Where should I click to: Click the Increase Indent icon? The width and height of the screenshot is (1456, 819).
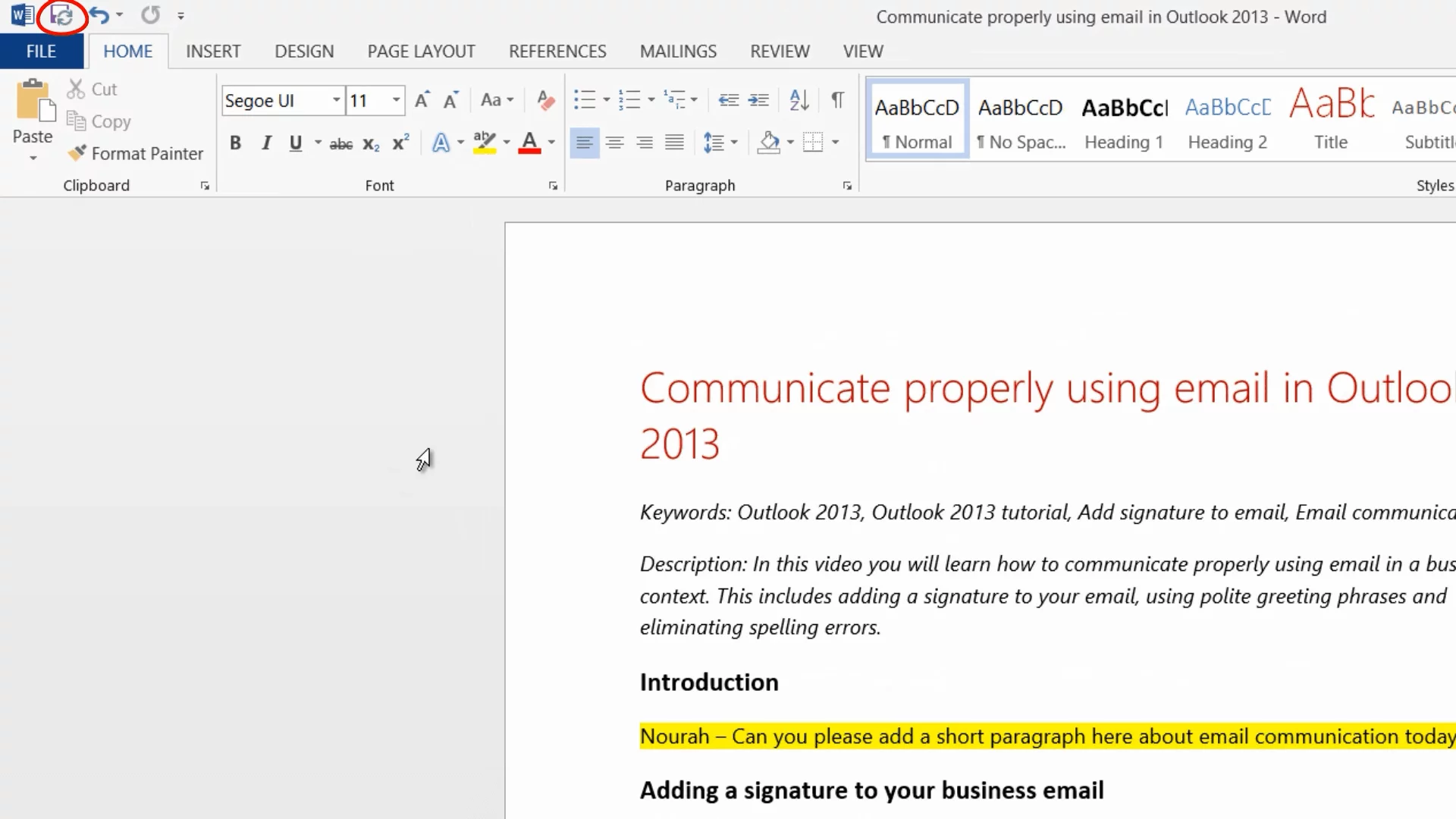758,100
